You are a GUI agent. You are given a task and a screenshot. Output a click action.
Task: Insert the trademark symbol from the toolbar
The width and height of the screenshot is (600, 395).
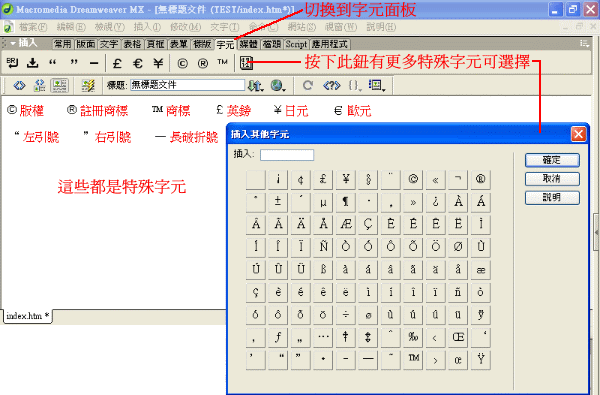(x=223, y=63)
